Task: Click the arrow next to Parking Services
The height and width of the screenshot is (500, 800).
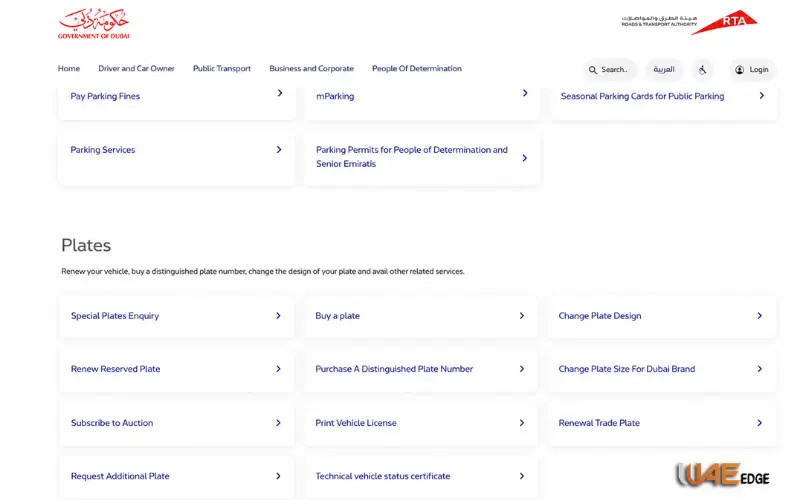Action: tap(279, 149)
